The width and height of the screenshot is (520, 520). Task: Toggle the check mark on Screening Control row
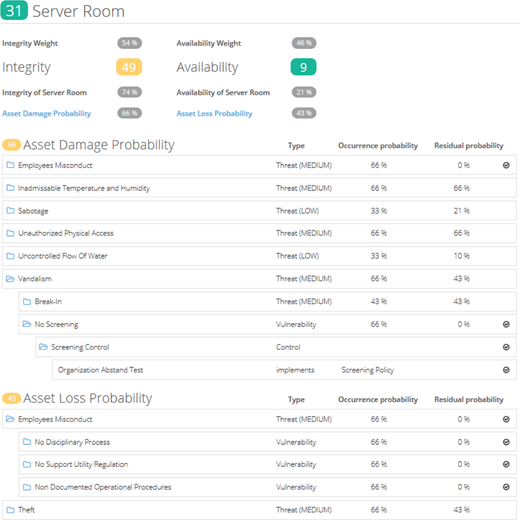pos(506,347)
